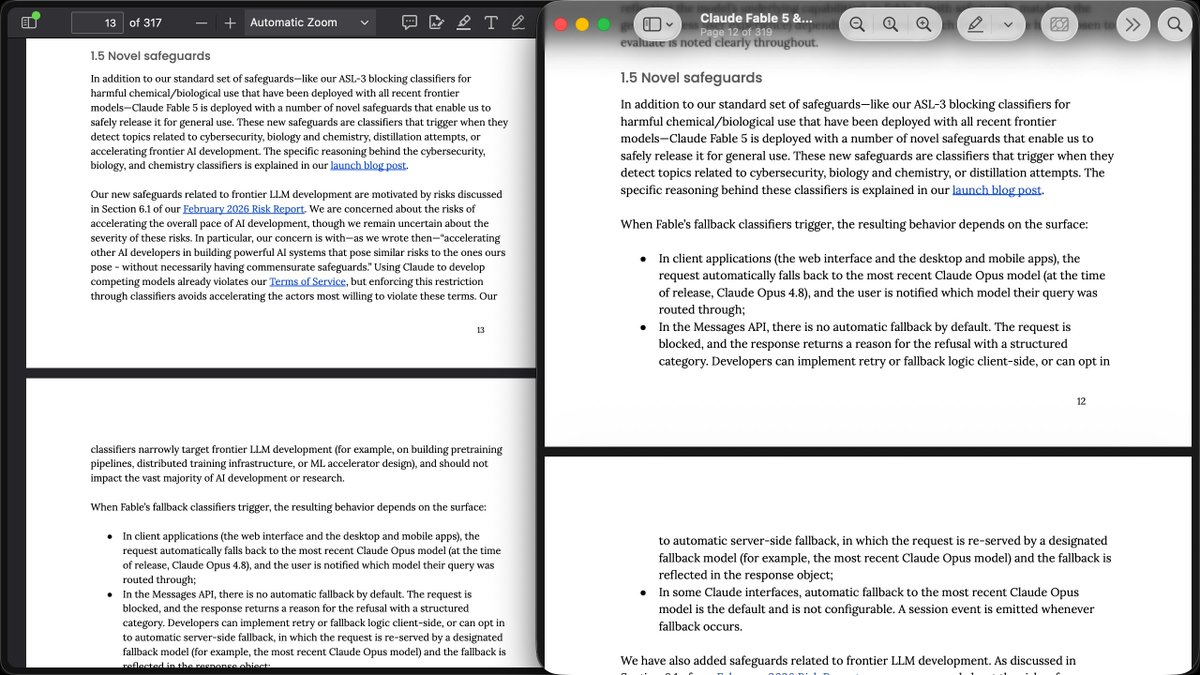This screenshot has height=675, width=1200.
Task: Click the 'of 317' page count label
Action: [x=146, y=22]
